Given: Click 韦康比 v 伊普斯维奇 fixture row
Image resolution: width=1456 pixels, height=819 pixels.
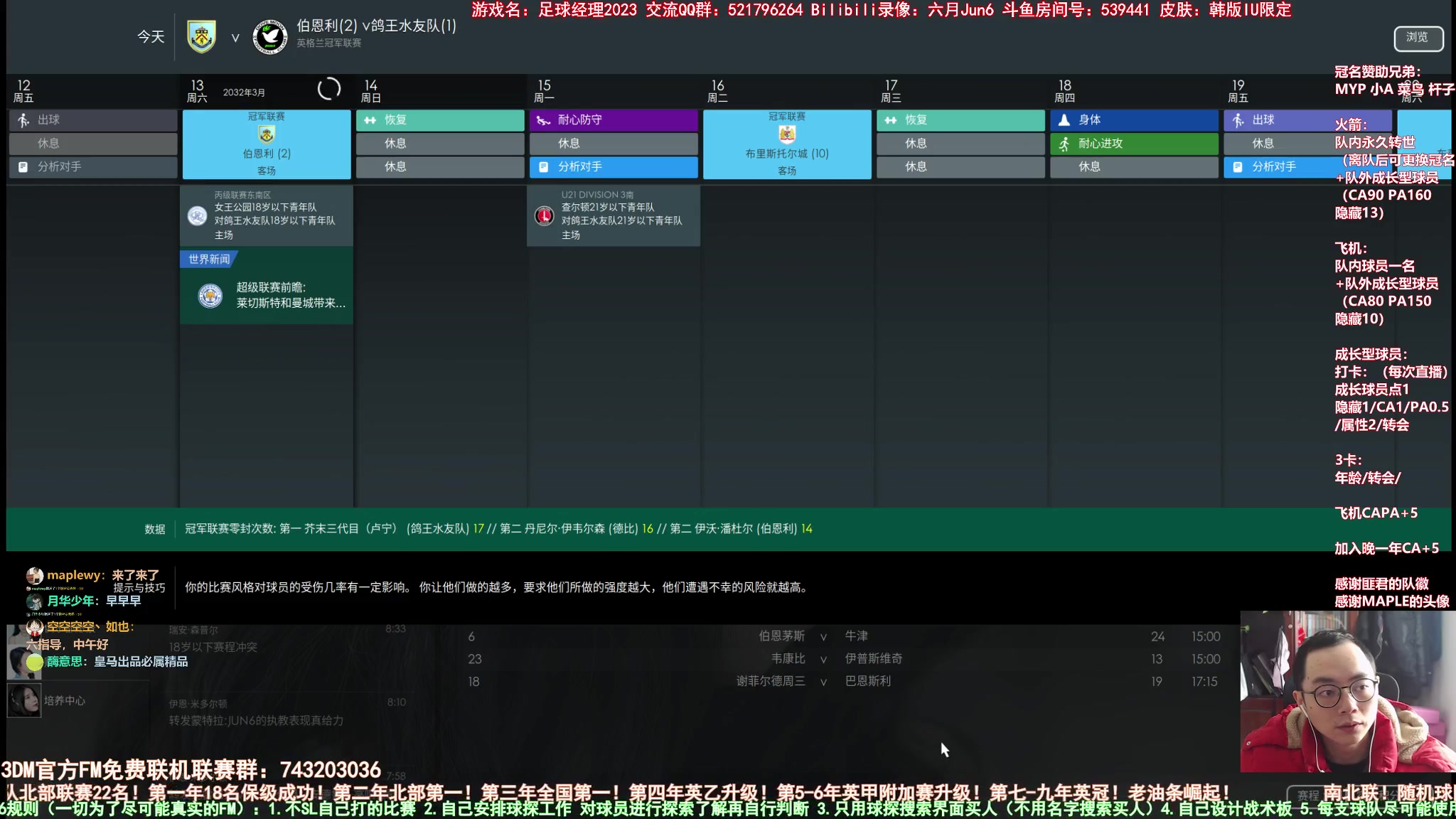Looking at the screenshot, I should tap(844, 659).
